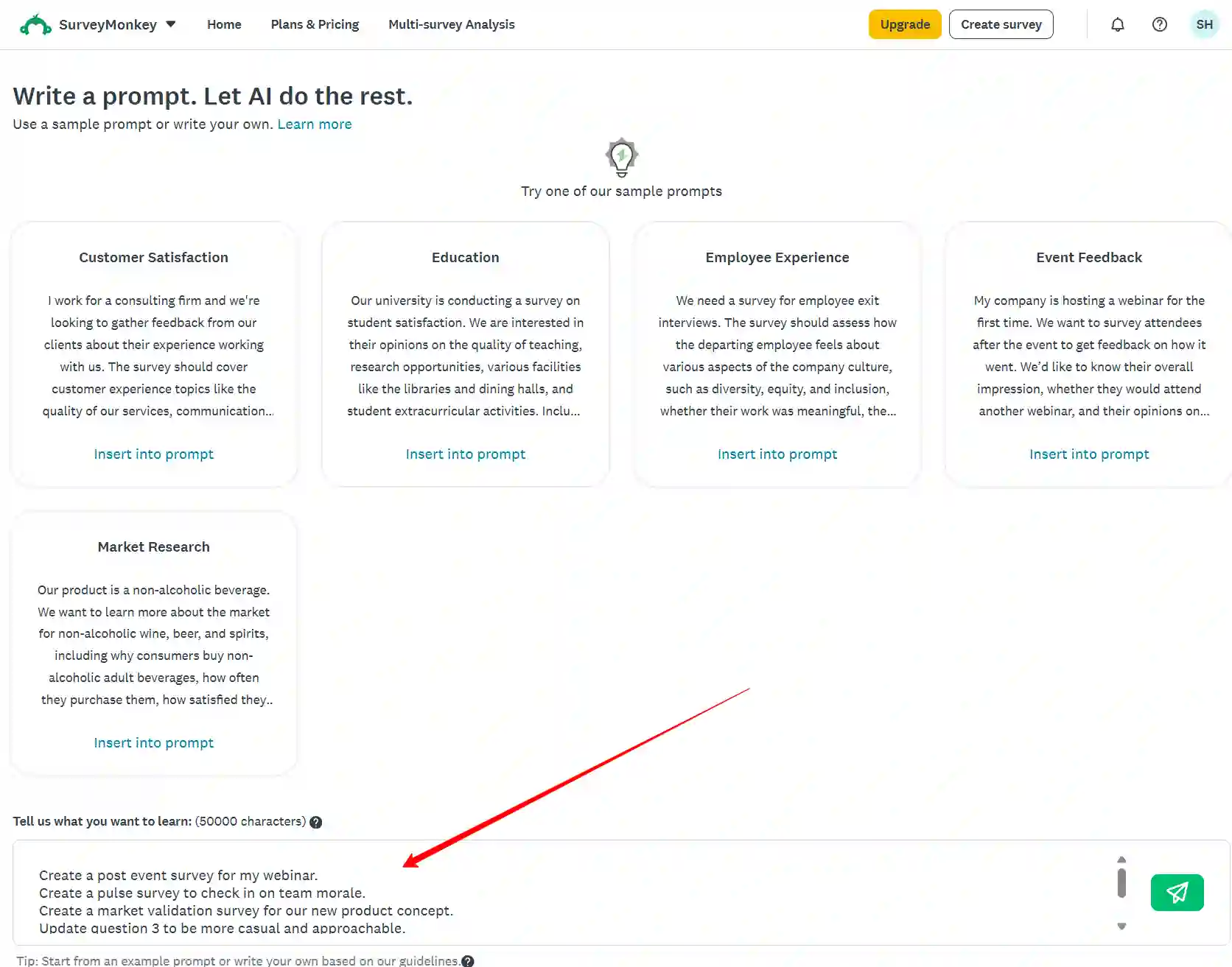Open the notifications bell
Viewport: 1232px width, 967px height.
click(x=1118, y=24)
